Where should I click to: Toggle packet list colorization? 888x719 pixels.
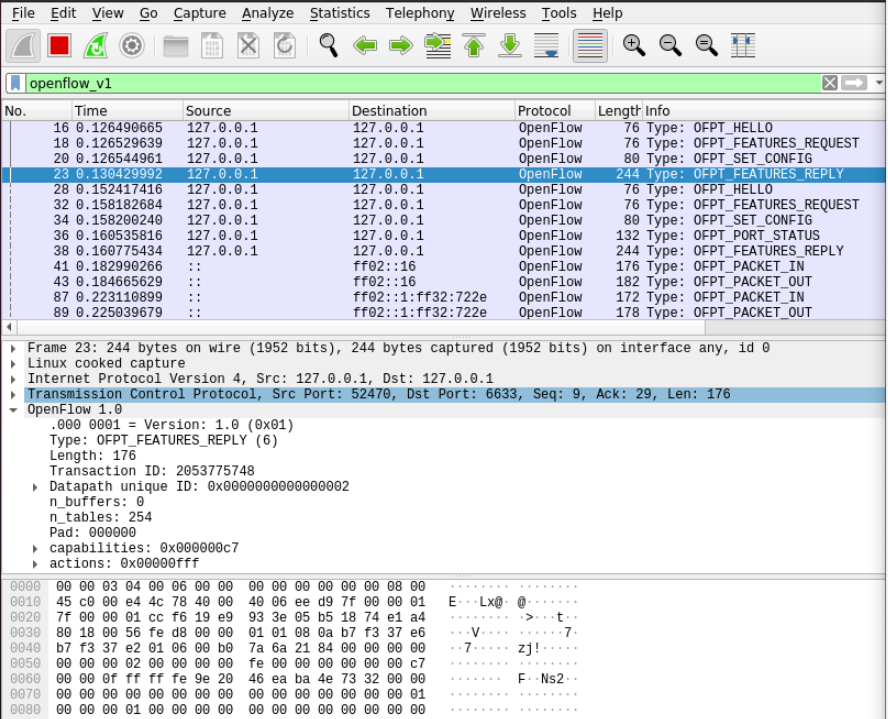(x=590, y=45)
